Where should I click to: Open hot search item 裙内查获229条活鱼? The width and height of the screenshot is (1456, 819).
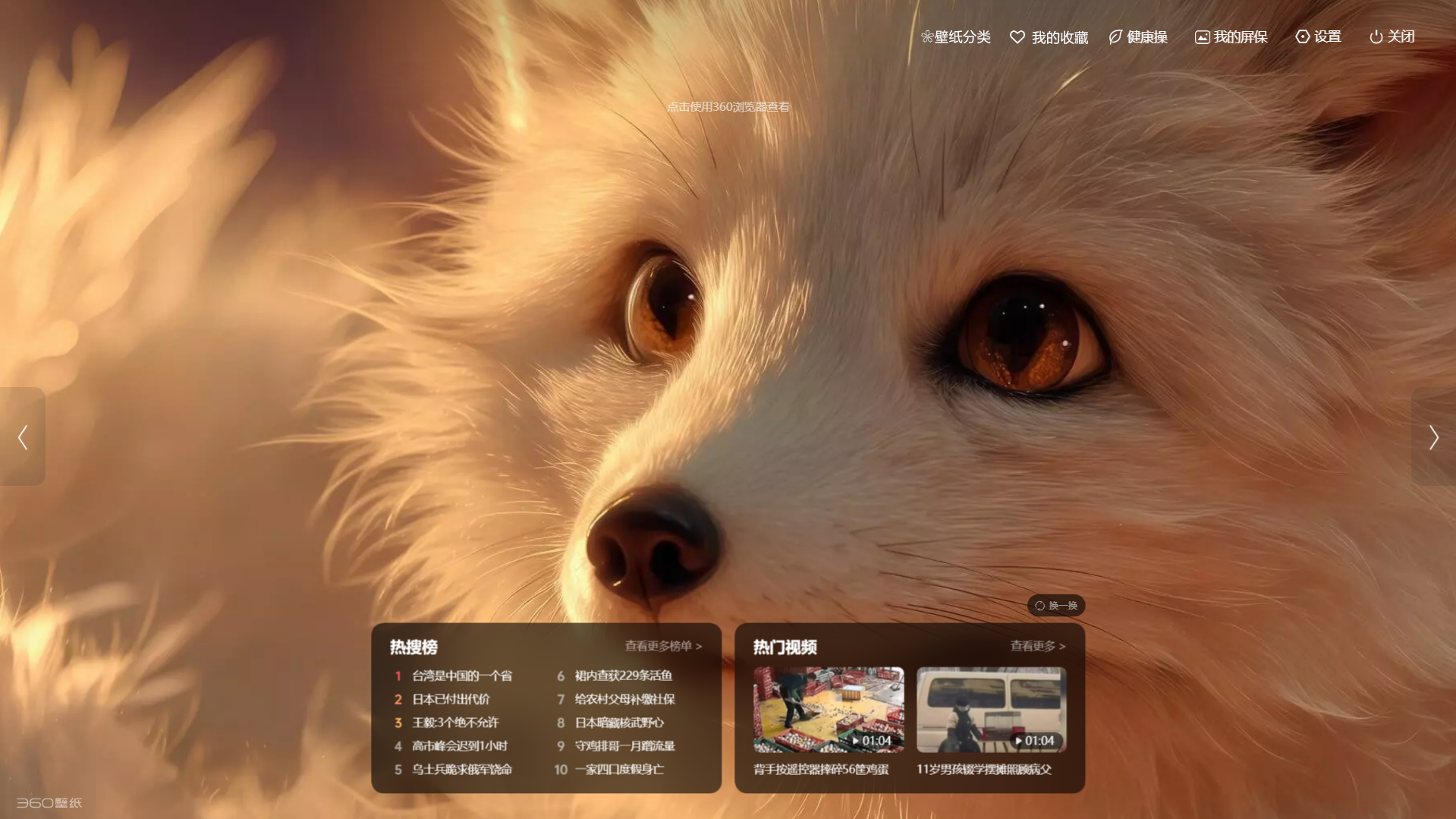tap(623, 676)
